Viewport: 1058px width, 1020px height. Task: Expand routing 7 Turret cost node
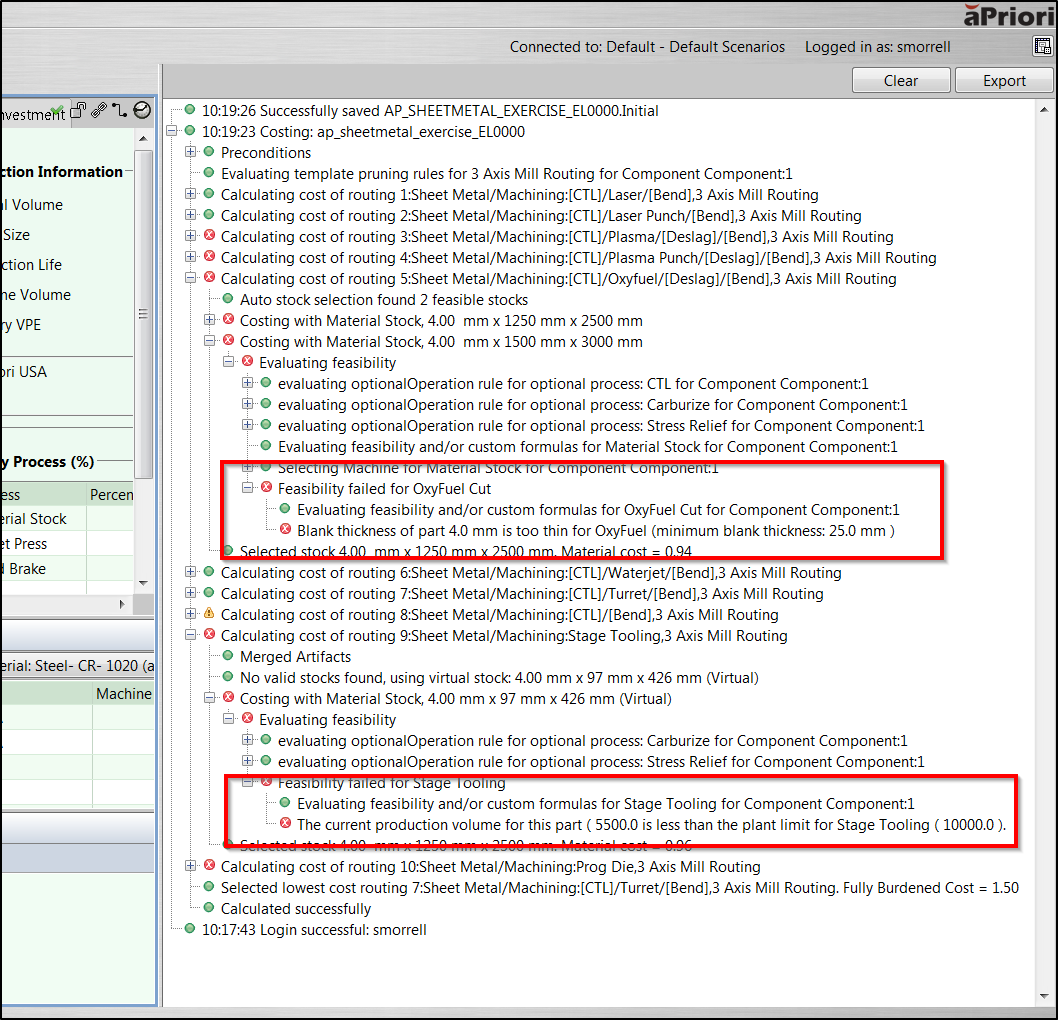coord(191,593)
